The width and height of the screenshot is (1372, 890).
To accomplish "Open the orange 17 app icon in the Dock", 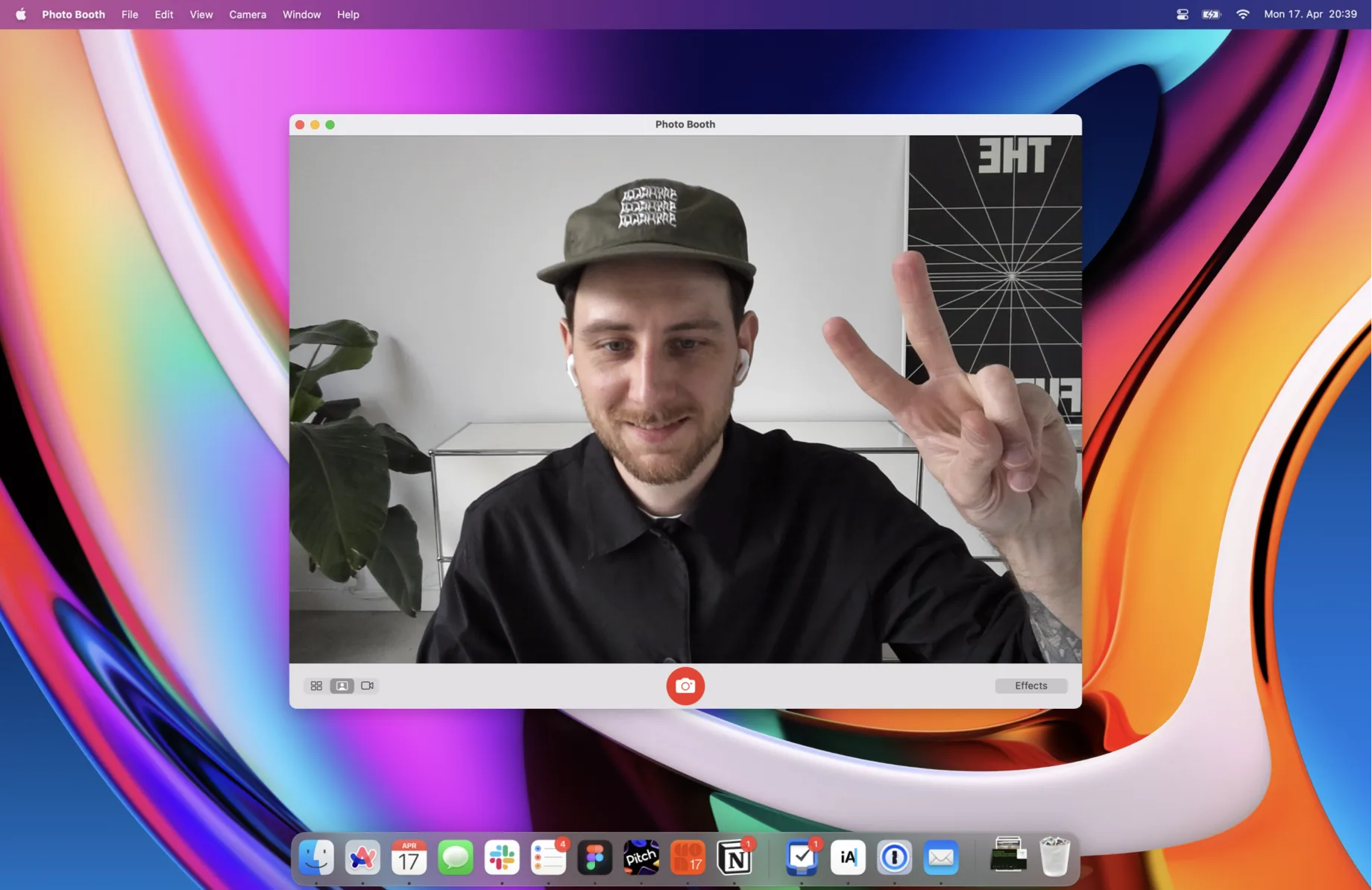I will (x=687, y=857).
